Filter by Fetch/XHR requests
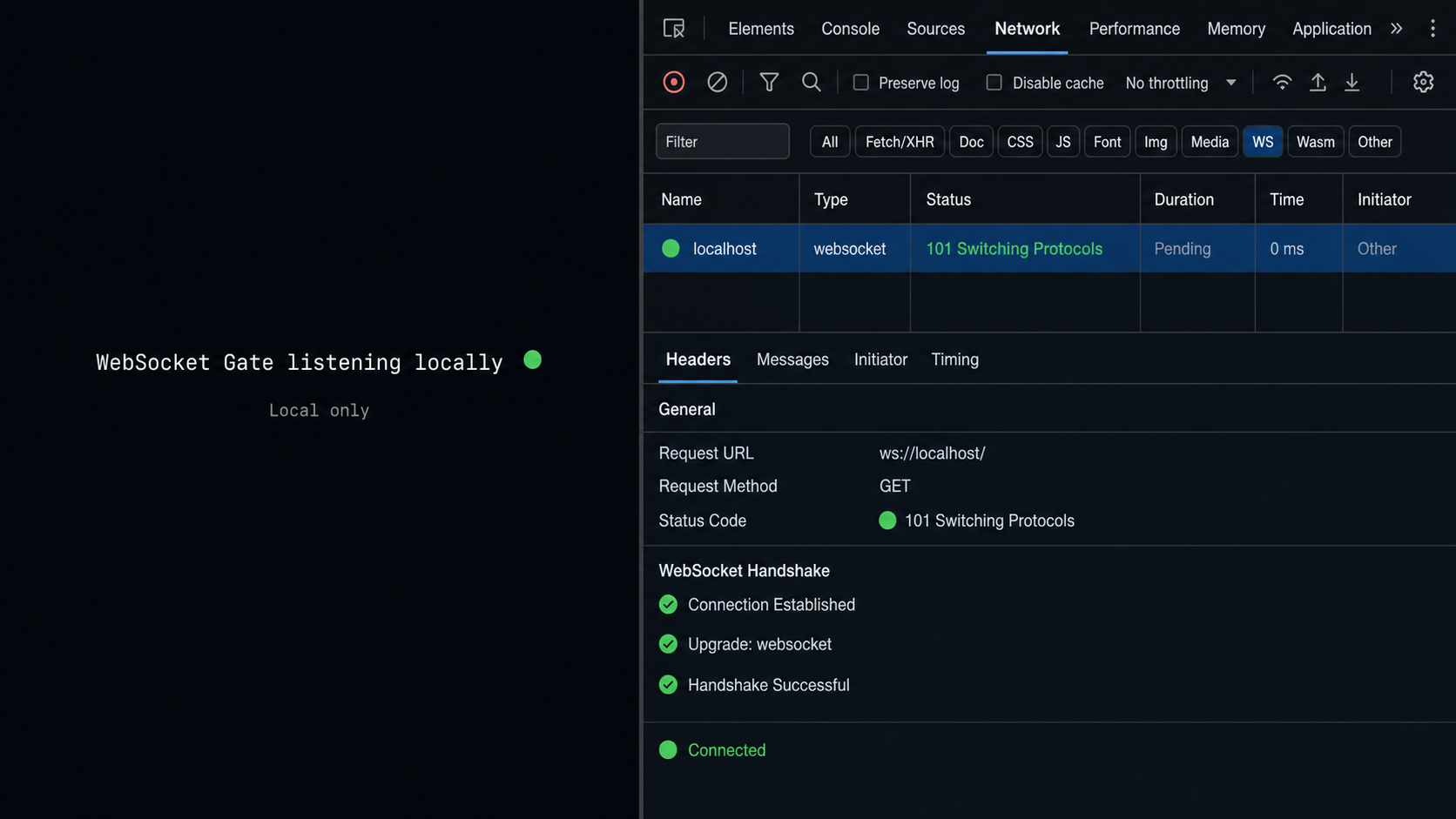This screenshot has width=1456, height=819. click(900, 142)
